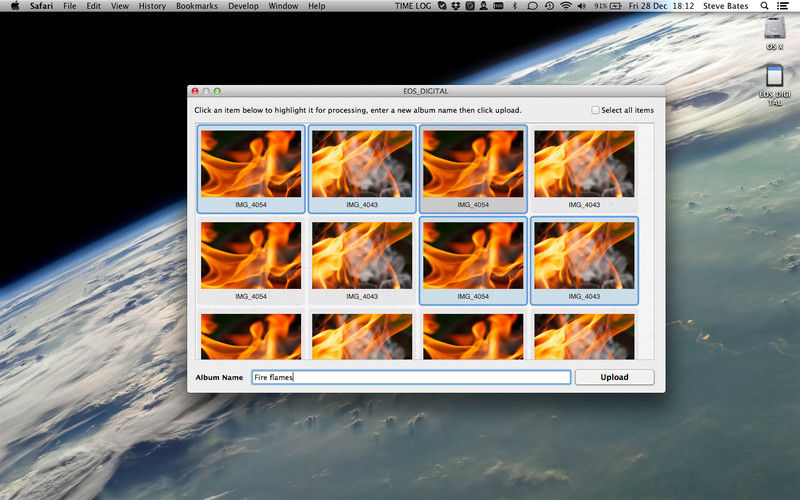Close the EOS_DIGITAL window with red button
The width and height of the screenshot is (800, 500).
(x=195, y=91)
